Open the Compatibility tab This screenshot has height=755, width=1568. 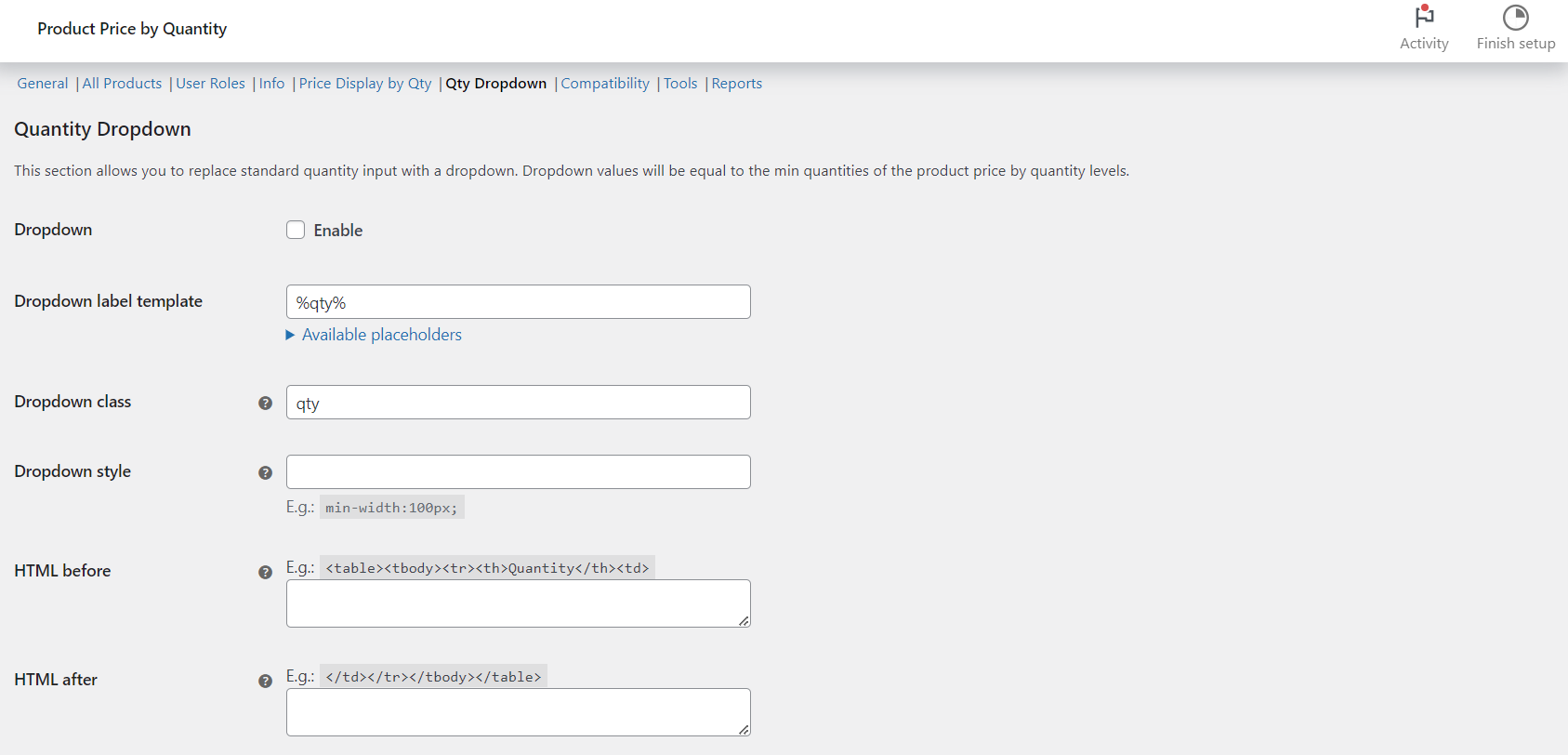(604, 83)
